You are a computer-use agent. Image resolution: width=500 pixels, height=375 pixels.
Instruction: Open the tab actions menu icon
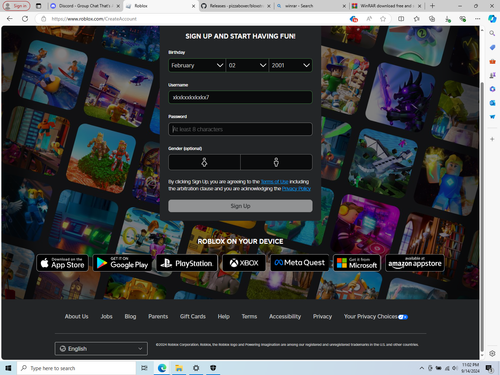click(x=39, y=6)
